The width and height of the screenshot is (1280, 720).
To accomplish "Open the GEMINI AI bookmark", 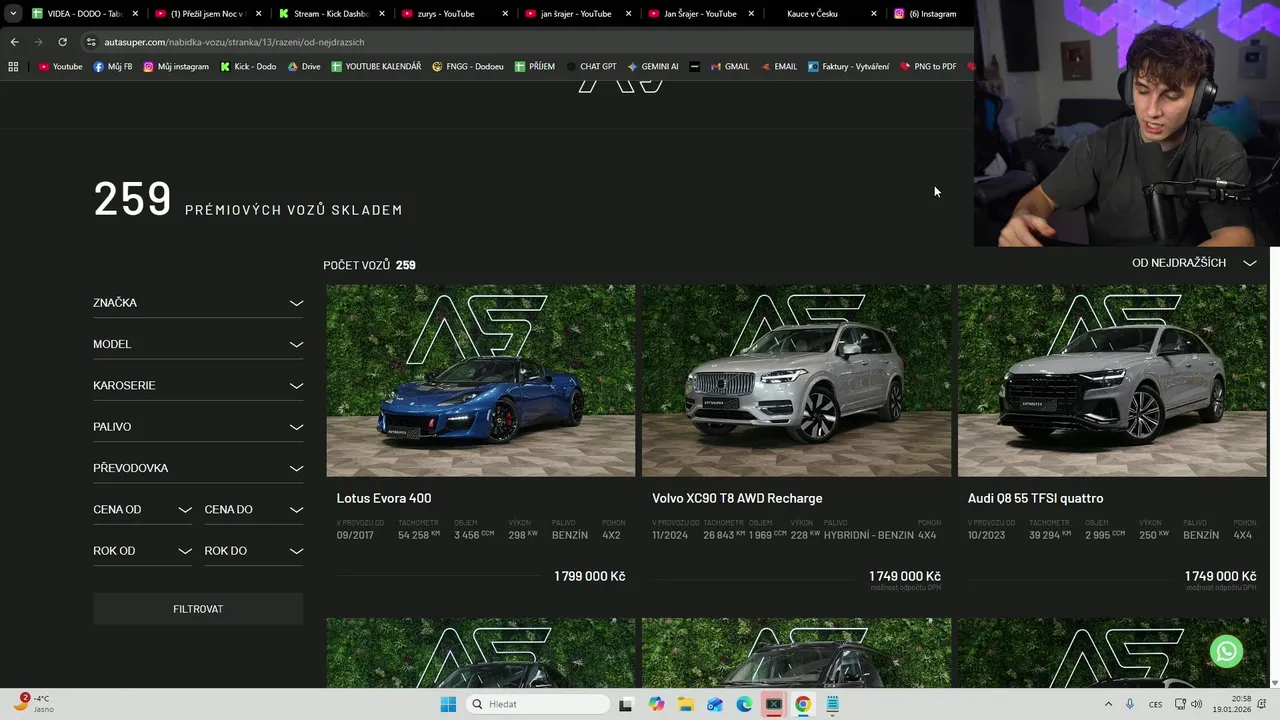I will click(x=653, y=67).
